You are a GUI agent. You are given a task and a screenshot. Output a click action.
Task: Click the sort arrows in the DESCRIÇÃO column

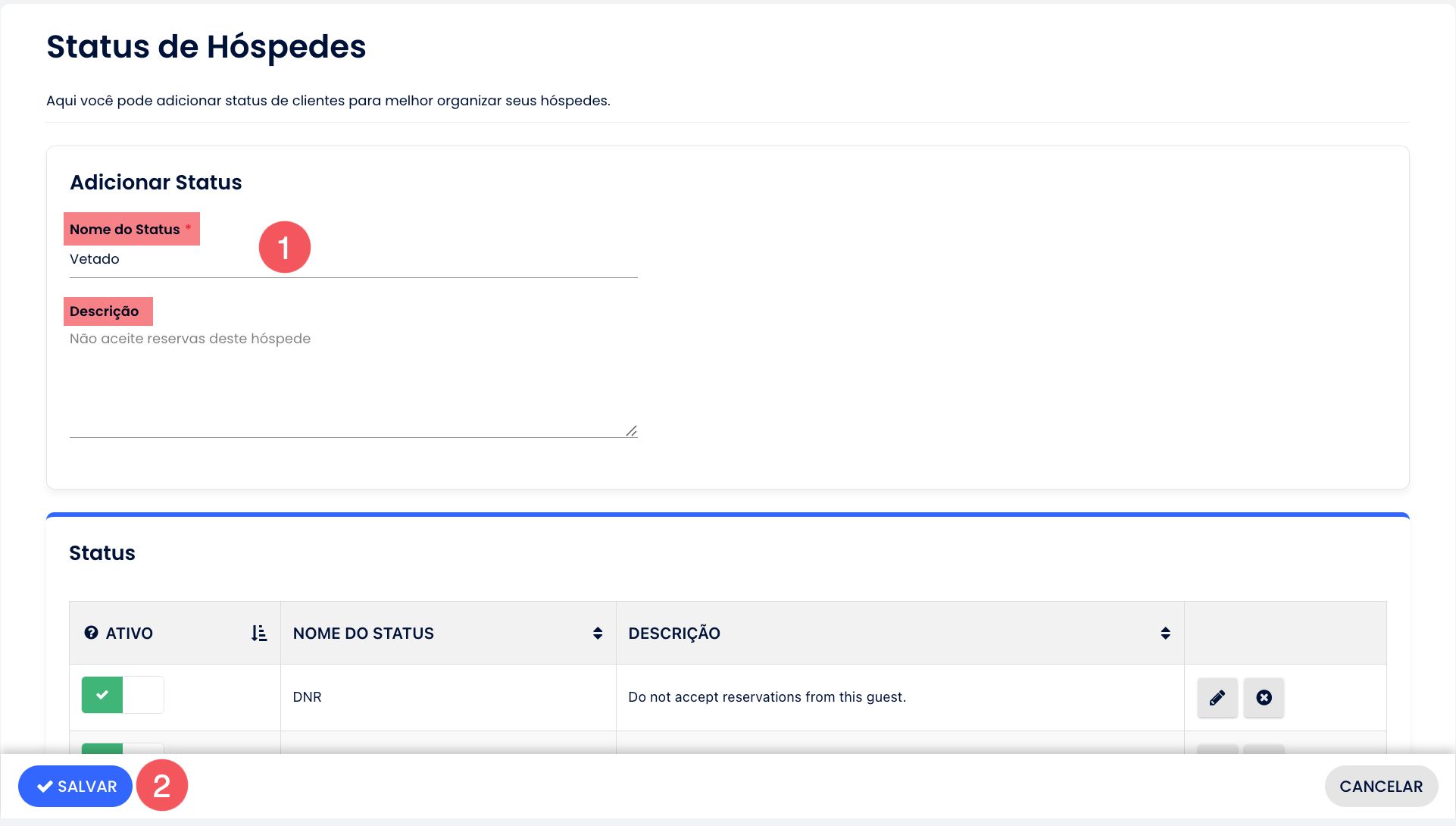pyautogui.click(x=1165, y=634)
